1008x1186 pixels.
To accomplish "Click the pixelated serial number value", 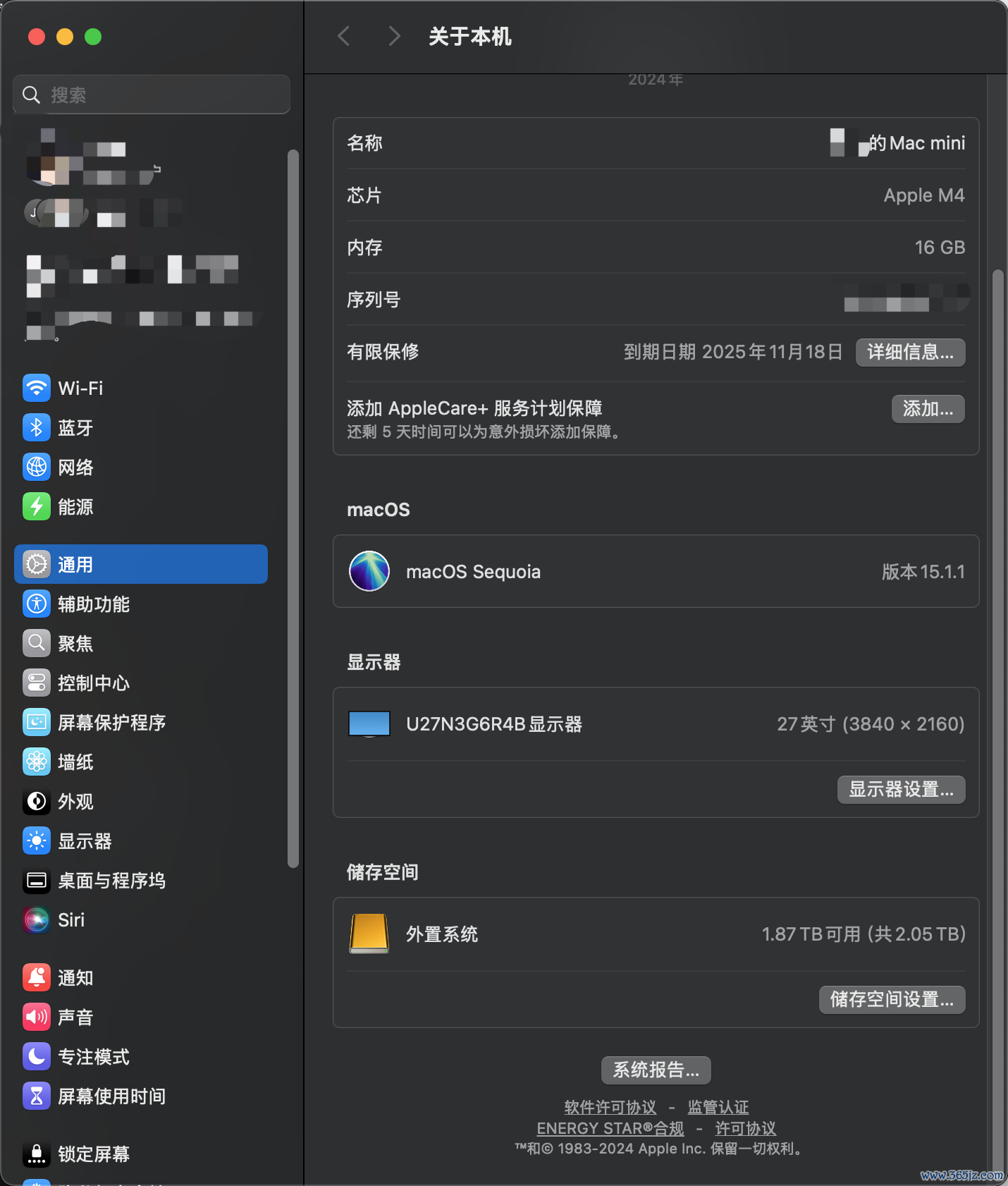I will (x=907, y=298).
